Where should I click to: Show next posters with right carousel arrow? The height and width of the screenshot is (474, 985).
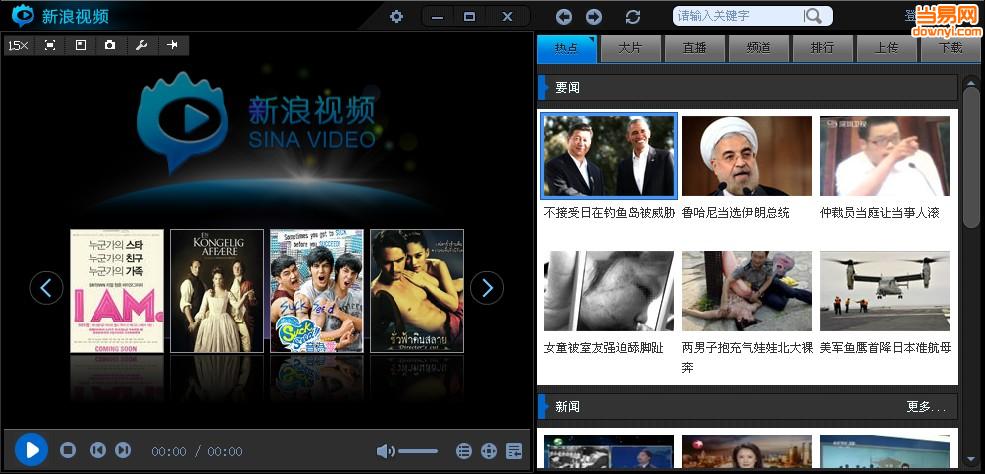point(487,288)
